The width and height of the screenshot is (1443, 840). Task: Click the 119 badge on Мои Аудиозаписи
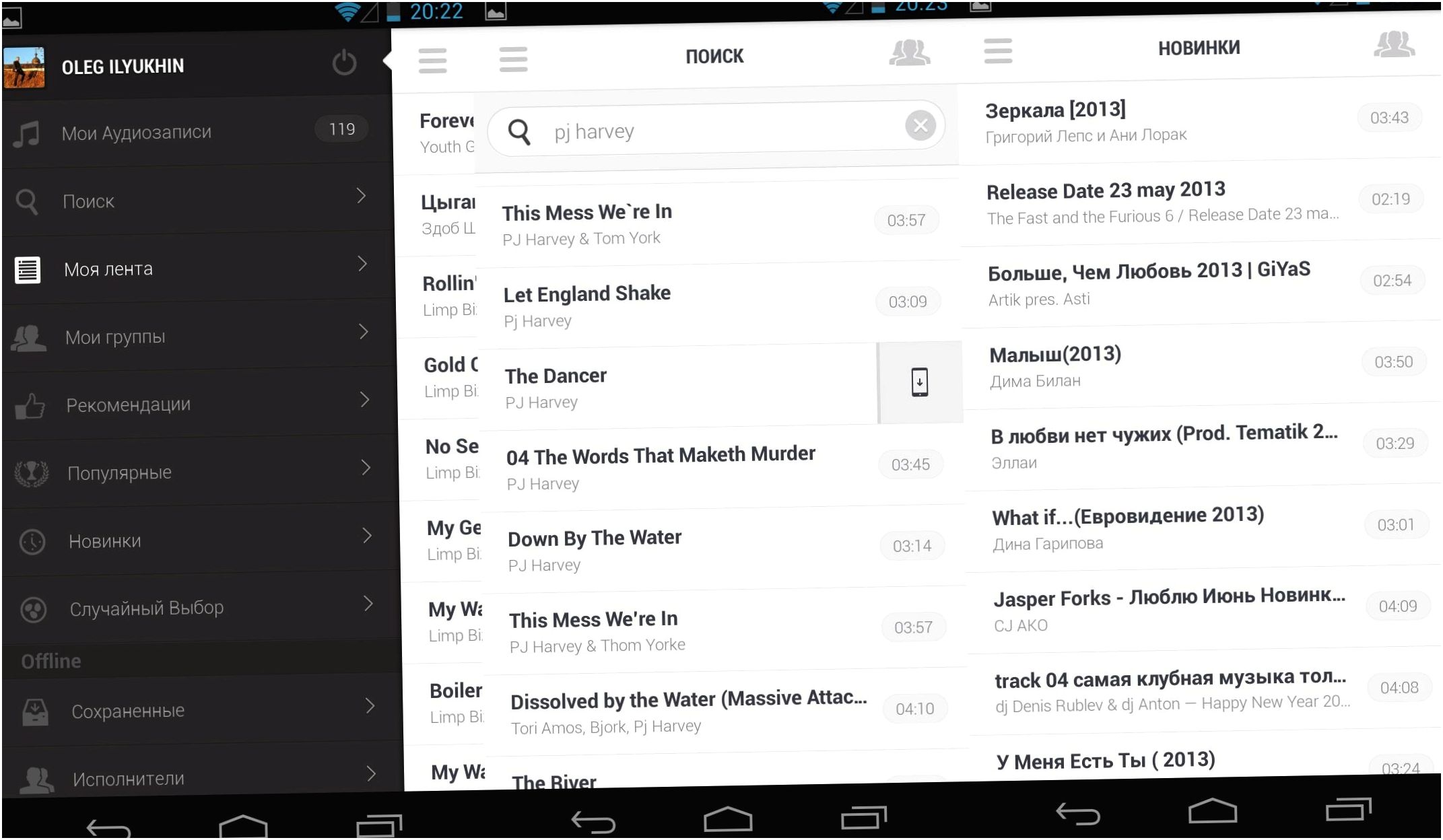coord(341,129)
